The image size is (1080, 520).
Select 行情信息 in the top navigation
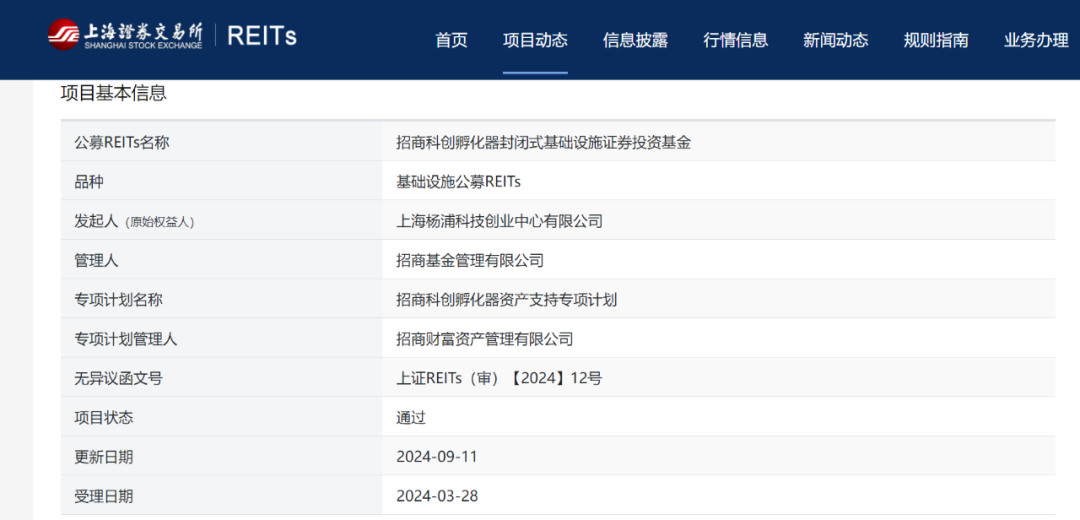coord(736,40)
